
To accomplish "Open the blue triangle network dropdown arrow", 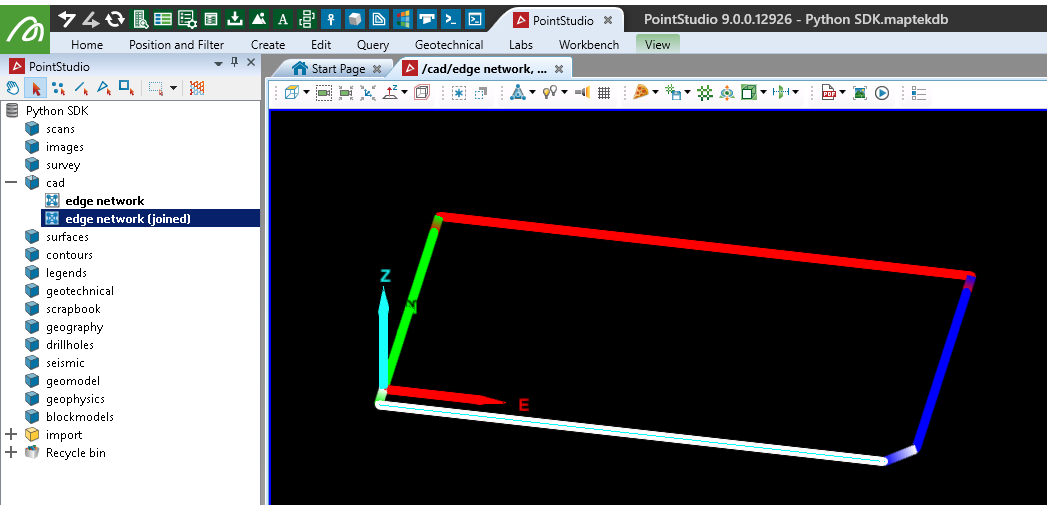I will (x=532, y=93).
